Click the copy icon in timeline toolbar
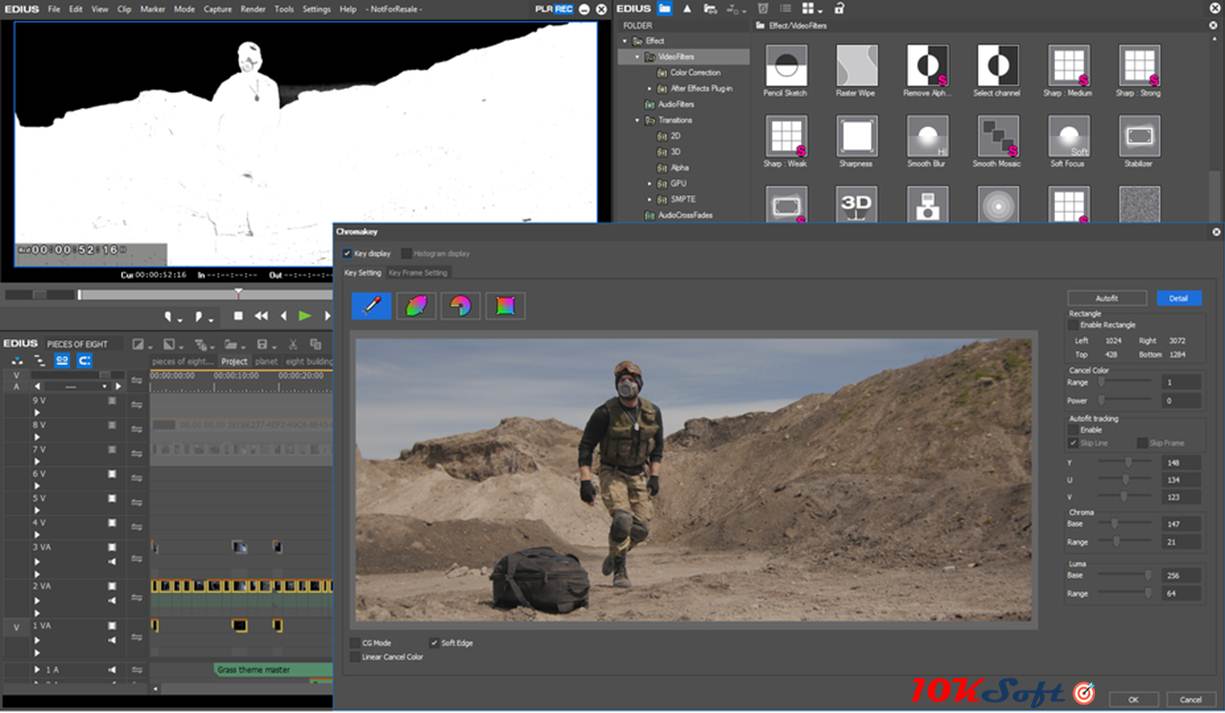Viewport: 1225px width, 713px height. pos(316,344)
